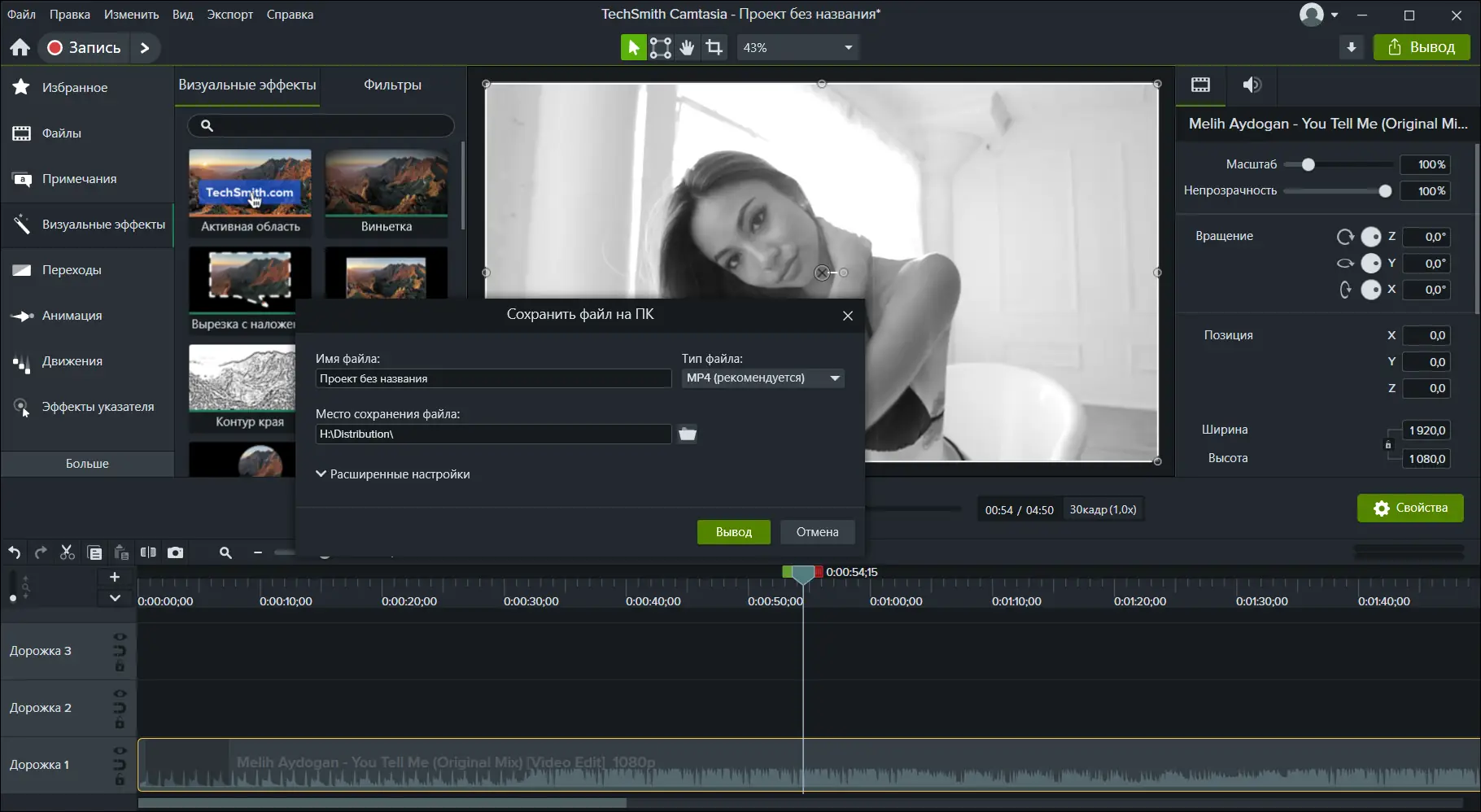Click the green Вывод button in the dialog
The width and height of the screenshot is (1481, 812).
pos(733,532)
